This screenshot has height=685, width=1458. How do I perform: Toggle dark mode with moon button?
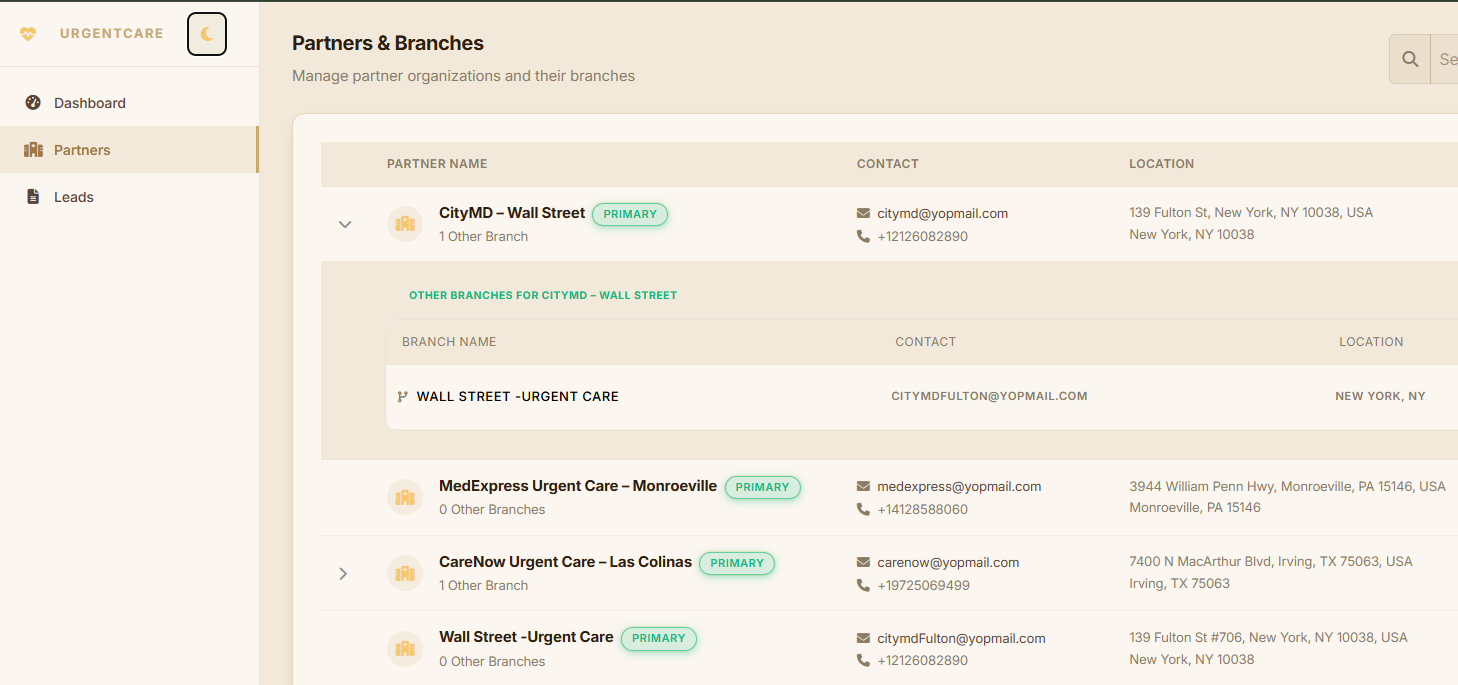point(207,34)
